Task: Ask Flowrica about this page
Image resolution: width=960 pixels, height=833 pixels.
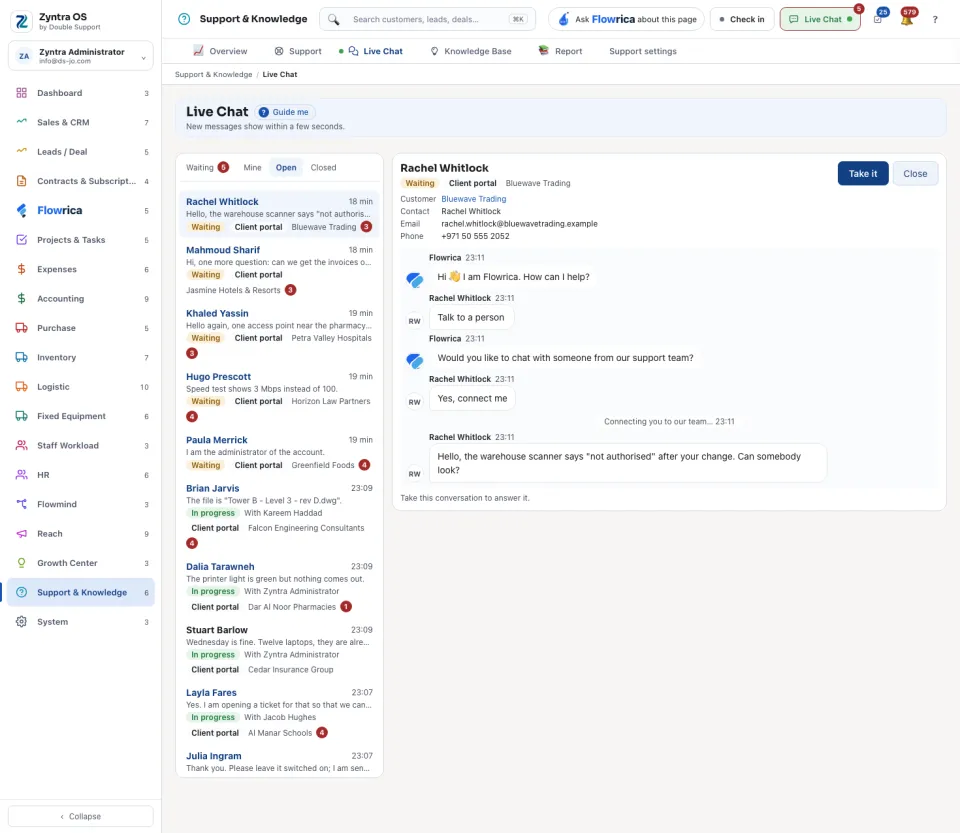Action: pyautogui.click(x=626, y=19)
